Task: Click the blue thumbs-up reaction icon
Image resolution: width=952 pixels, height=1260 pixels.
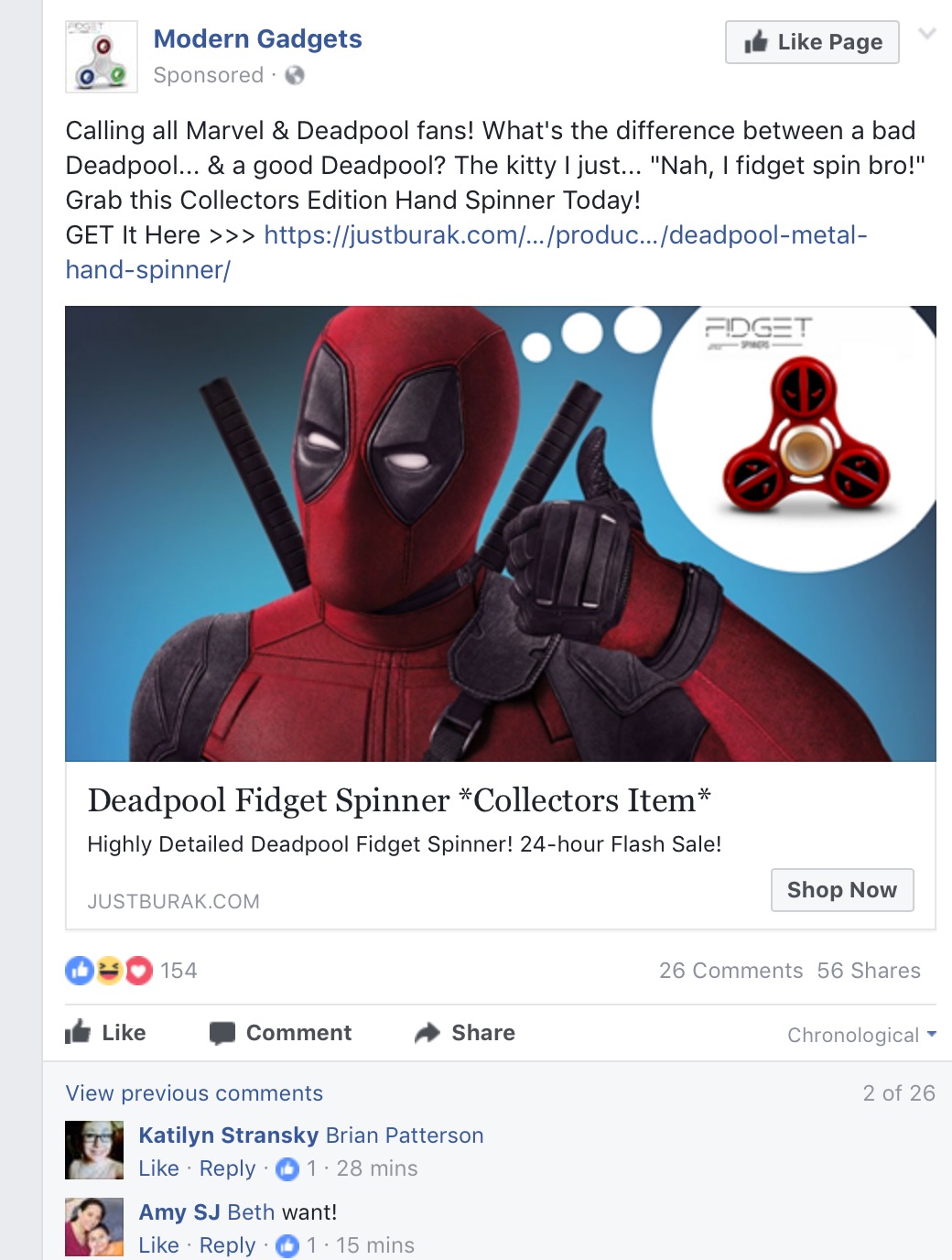Action: click(80, 970)
